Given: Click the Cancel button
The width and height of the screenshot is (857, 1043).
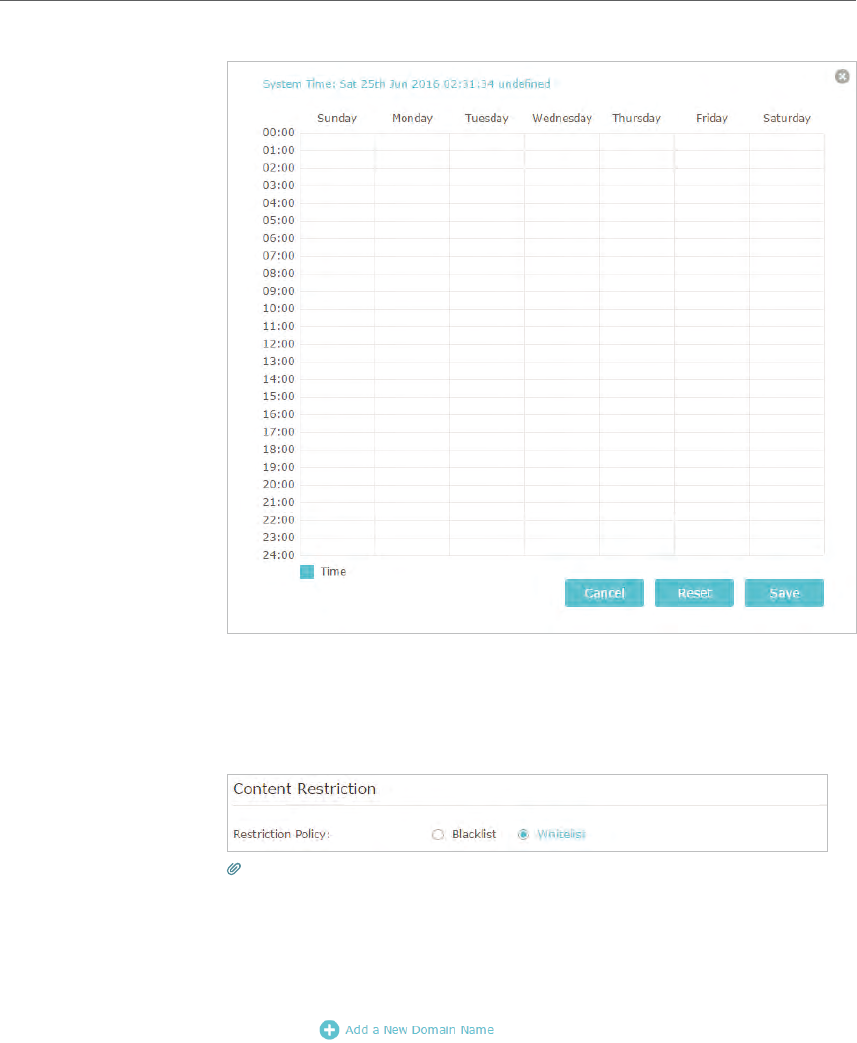Looking at the screenshot, I should (x=604, y=593).
